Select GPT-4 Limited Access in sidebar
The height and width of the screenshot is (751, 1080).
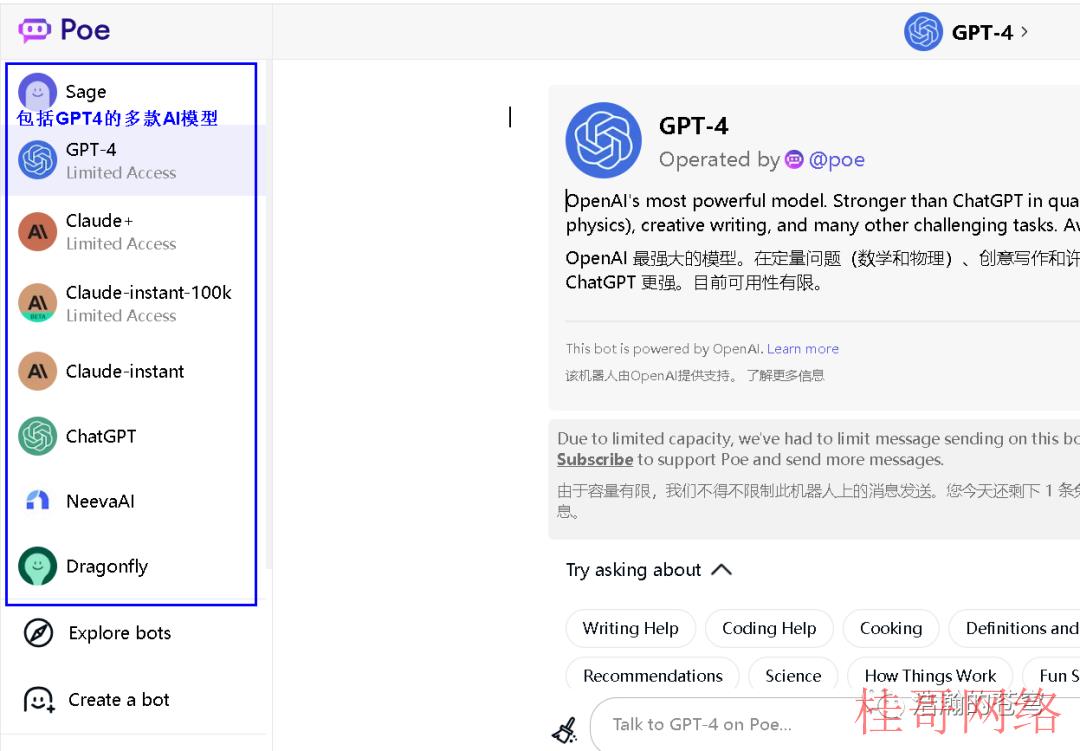[x=131, y=161]
